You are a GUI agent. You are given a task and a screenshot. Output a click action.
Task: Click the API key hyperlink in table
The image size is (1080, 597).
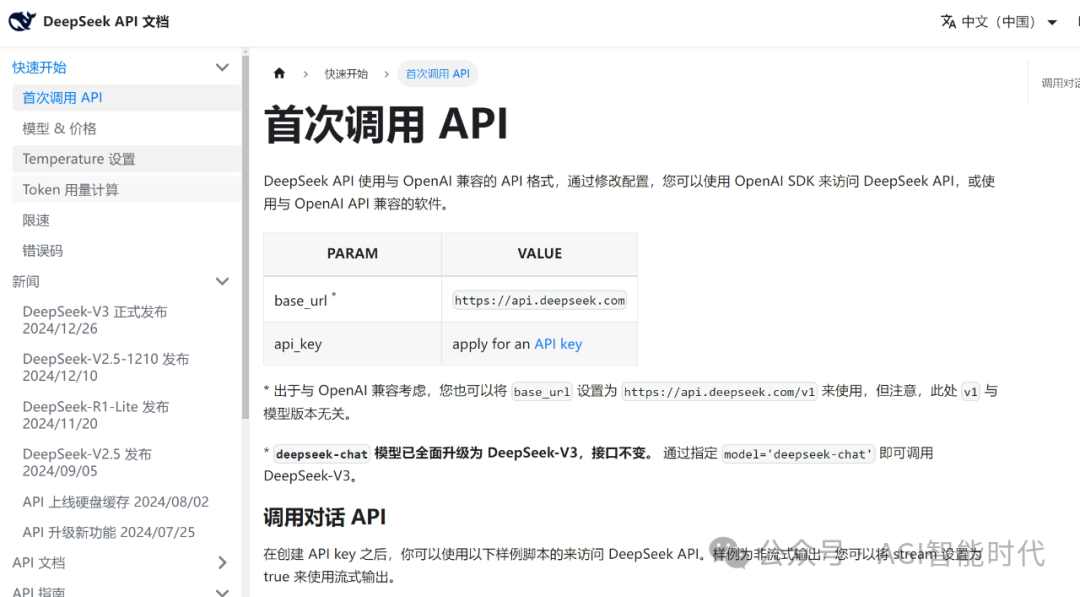pos(558,344)
